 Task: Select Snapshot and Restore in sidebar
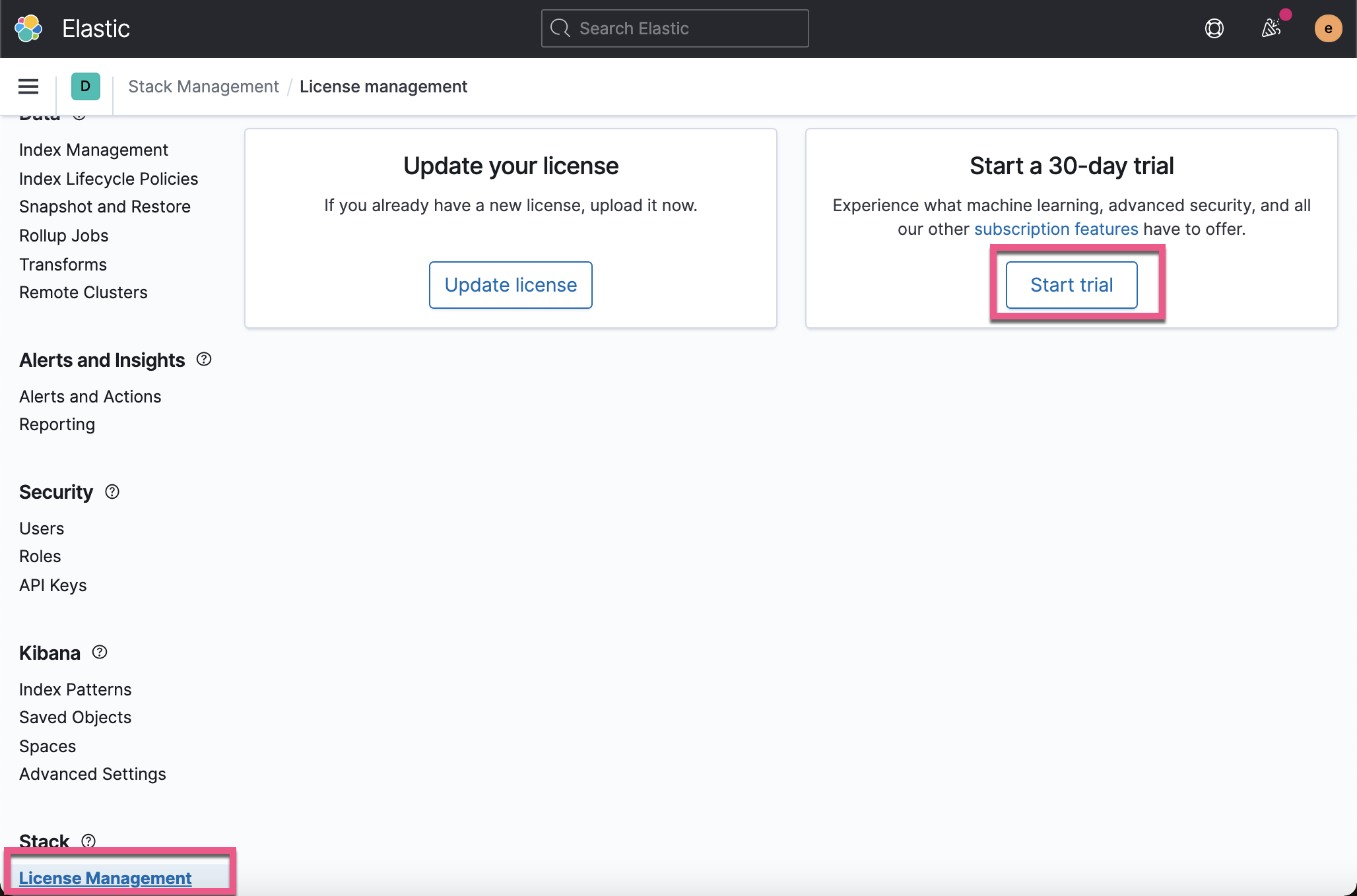(x=104, y=206)
